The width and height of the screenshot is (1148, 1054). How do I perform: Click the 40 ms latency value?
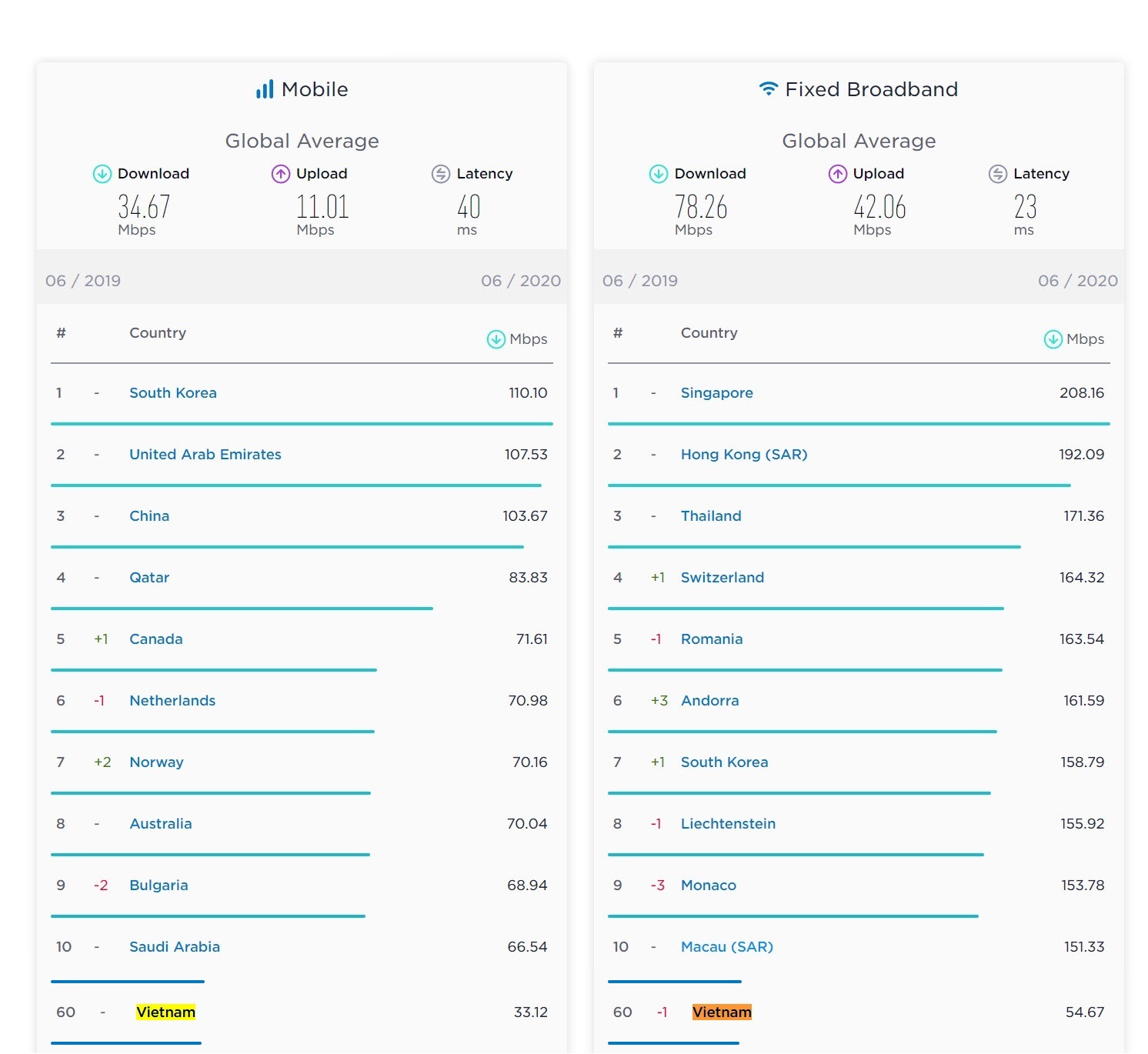(x=469, y=207)
